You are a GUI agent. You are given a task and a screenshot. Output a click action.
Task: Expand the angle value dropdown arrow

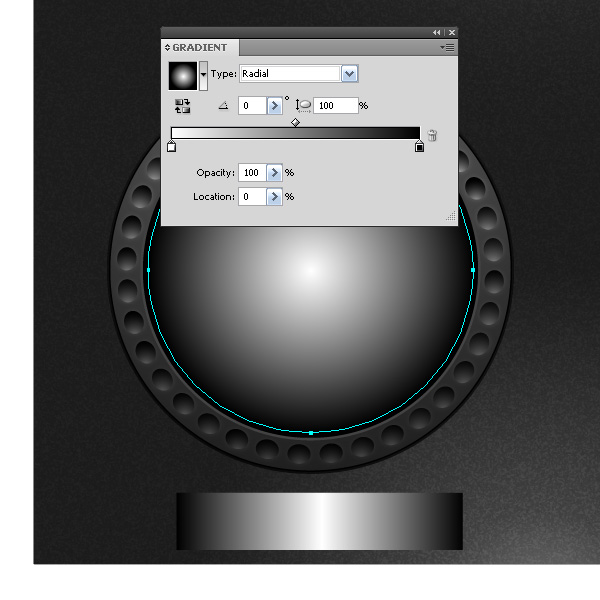(x=274, y=106)
